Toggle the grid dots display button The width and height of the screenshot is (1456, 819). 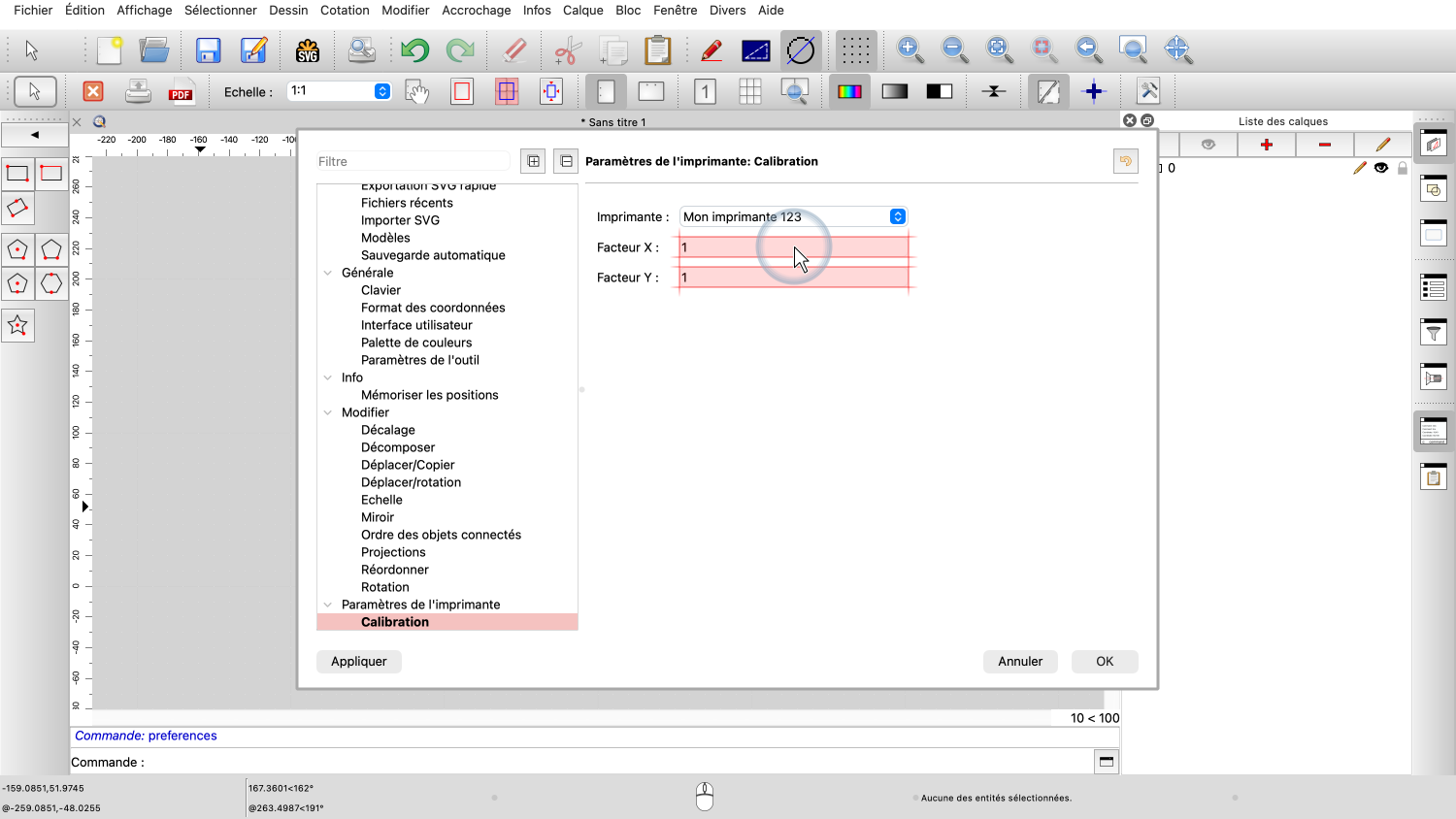855,50
